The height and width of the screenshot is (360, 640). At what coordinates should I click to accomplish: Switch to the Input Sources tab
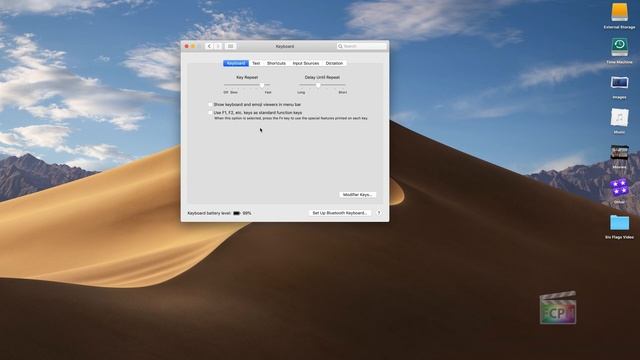306,63
